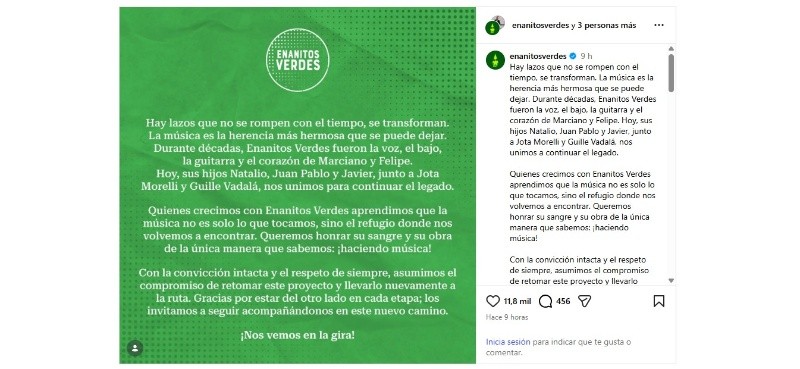Click the caption scrollbar thumb
This screenshot has height=369, width=800.
(671, 73)
